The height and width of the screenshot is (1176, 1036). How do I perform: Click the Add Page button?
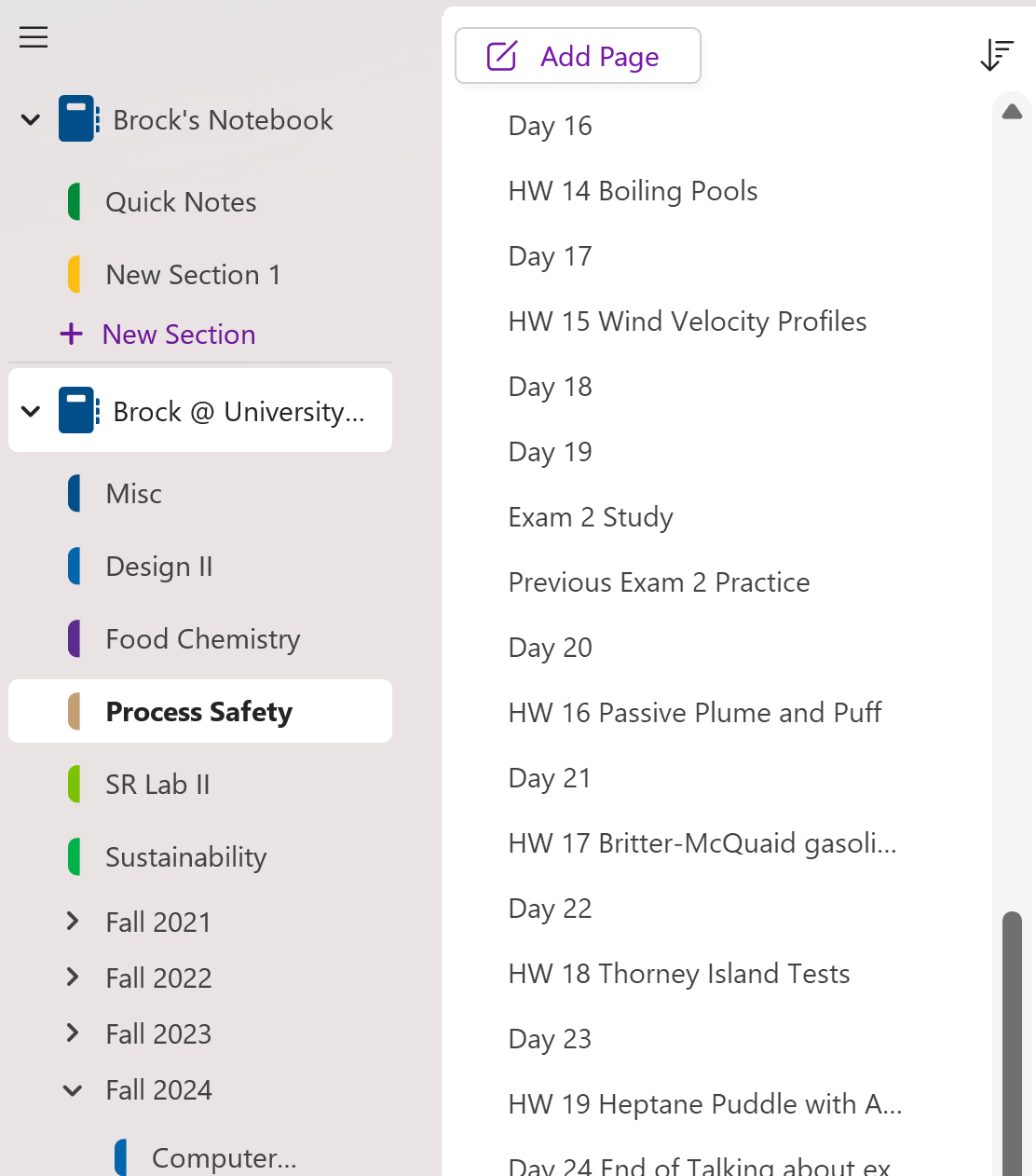click(578, 56)
